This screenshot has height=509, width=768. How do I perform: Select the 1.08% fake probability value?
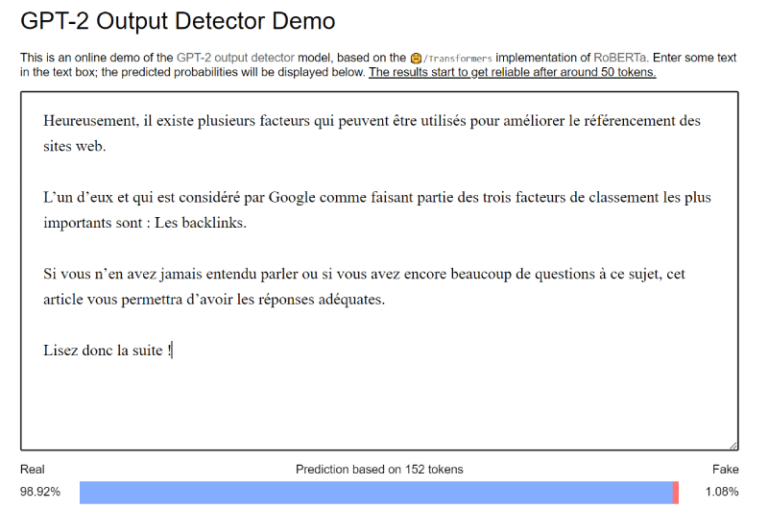721,492
